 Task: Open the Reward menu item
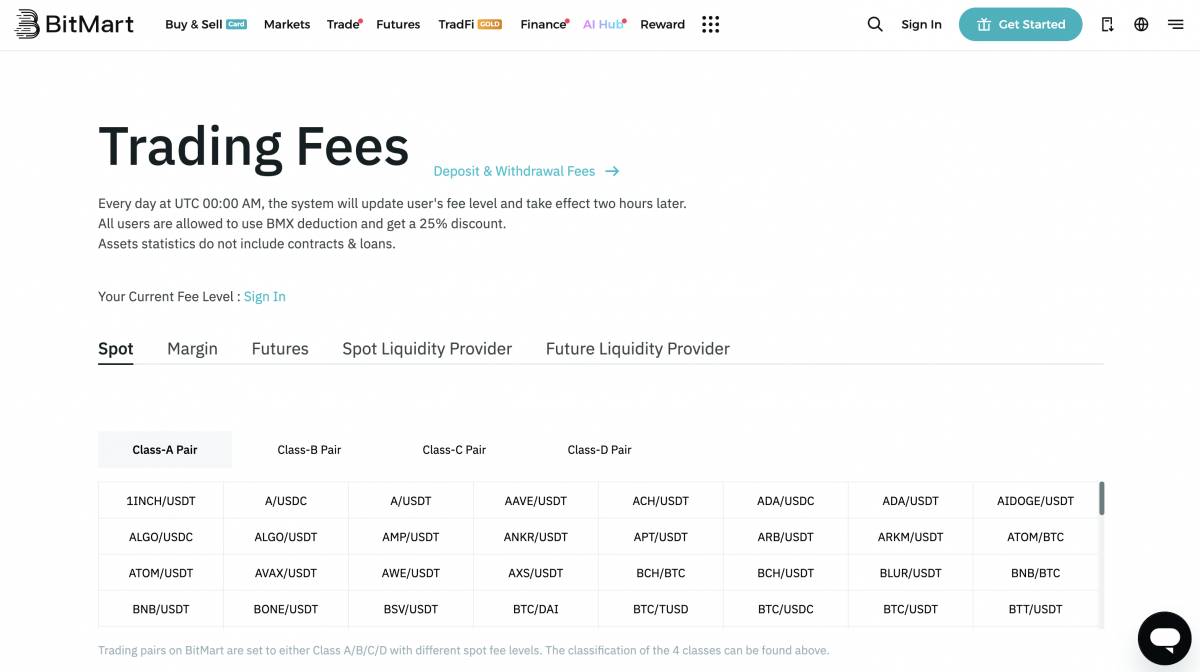(662, 24)
